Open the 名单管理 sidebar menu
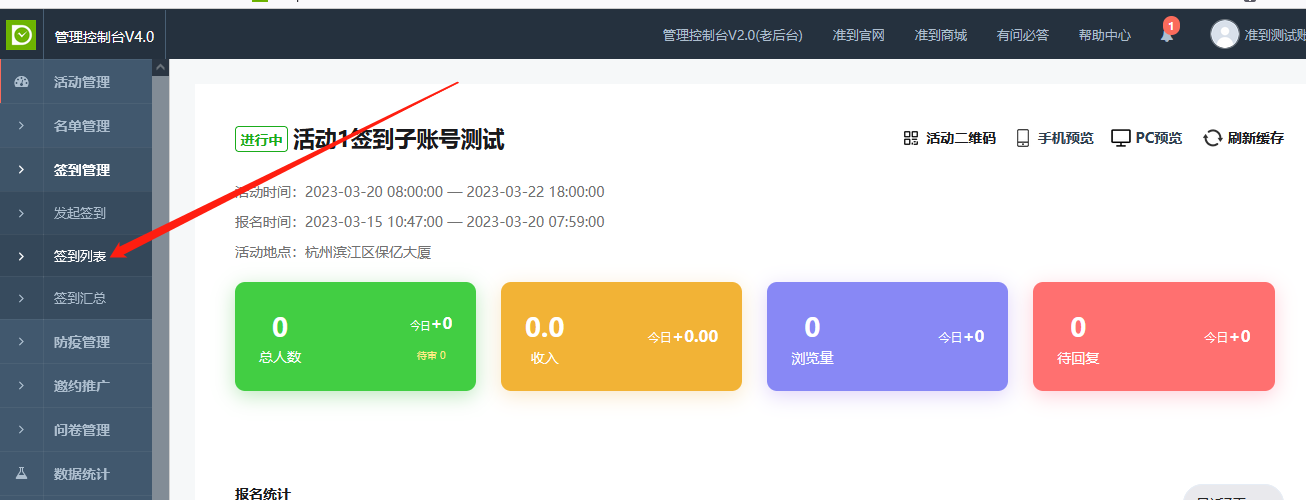This screenshot has height=500, width=1306. pyautogui.click(x=82, y=126)
